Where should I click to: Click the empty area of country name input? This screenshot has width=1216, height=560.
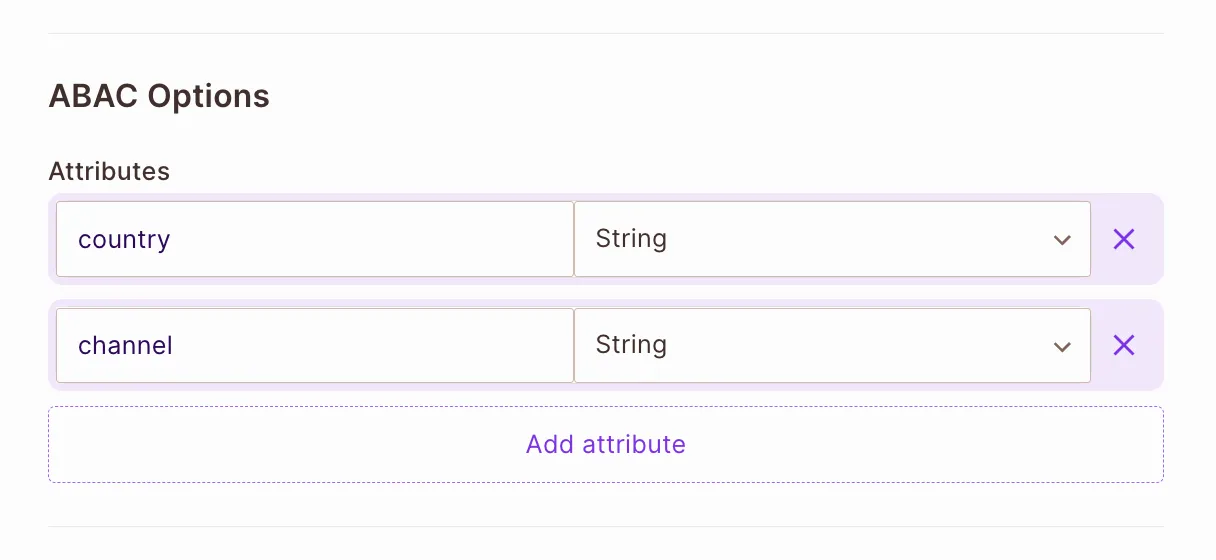[x=400, y=239]
